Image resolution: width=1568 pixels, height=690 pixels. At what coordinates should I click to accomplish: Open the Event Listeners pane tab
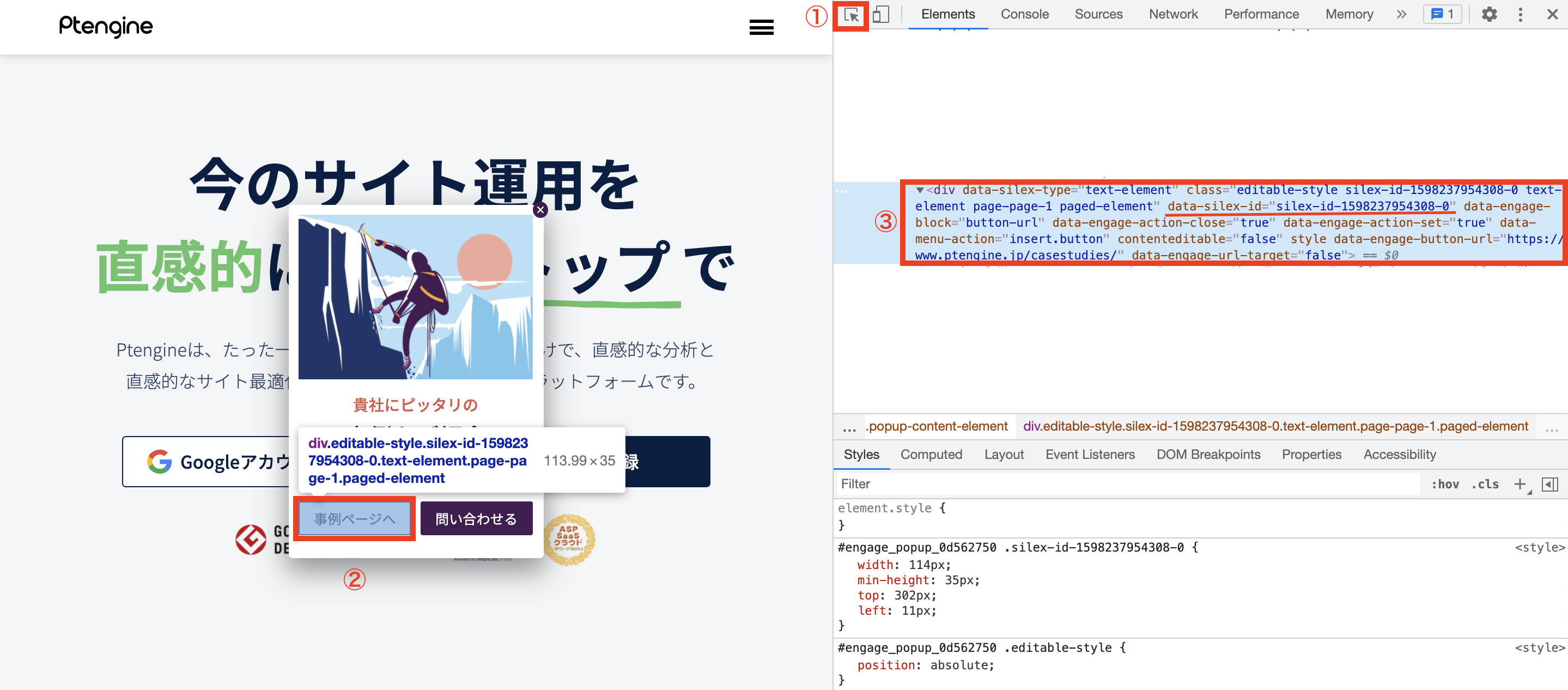point(1090,455)
